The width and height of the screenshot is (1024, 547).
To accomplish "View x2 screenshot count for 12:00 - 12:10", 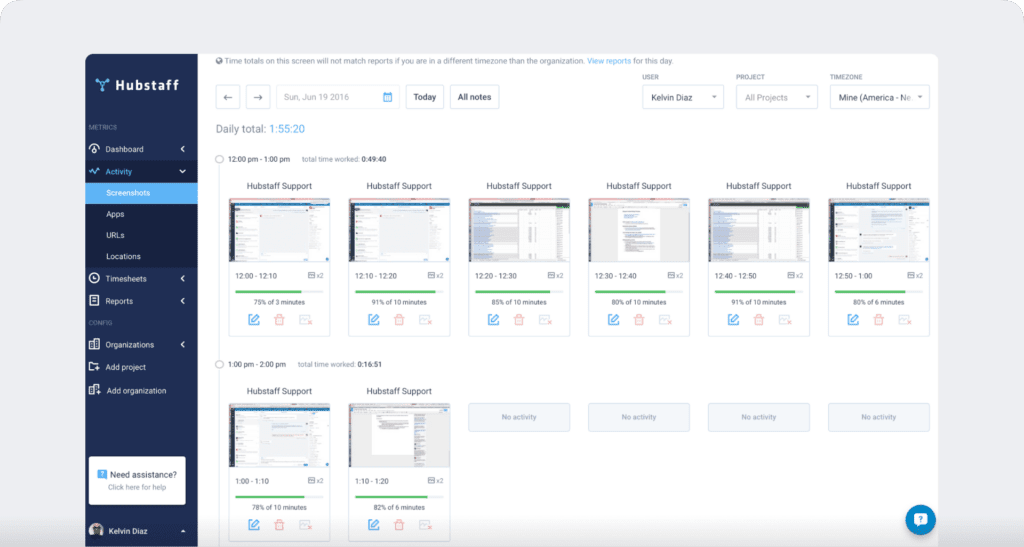I will pyautogui.click(x=315, y=275).
